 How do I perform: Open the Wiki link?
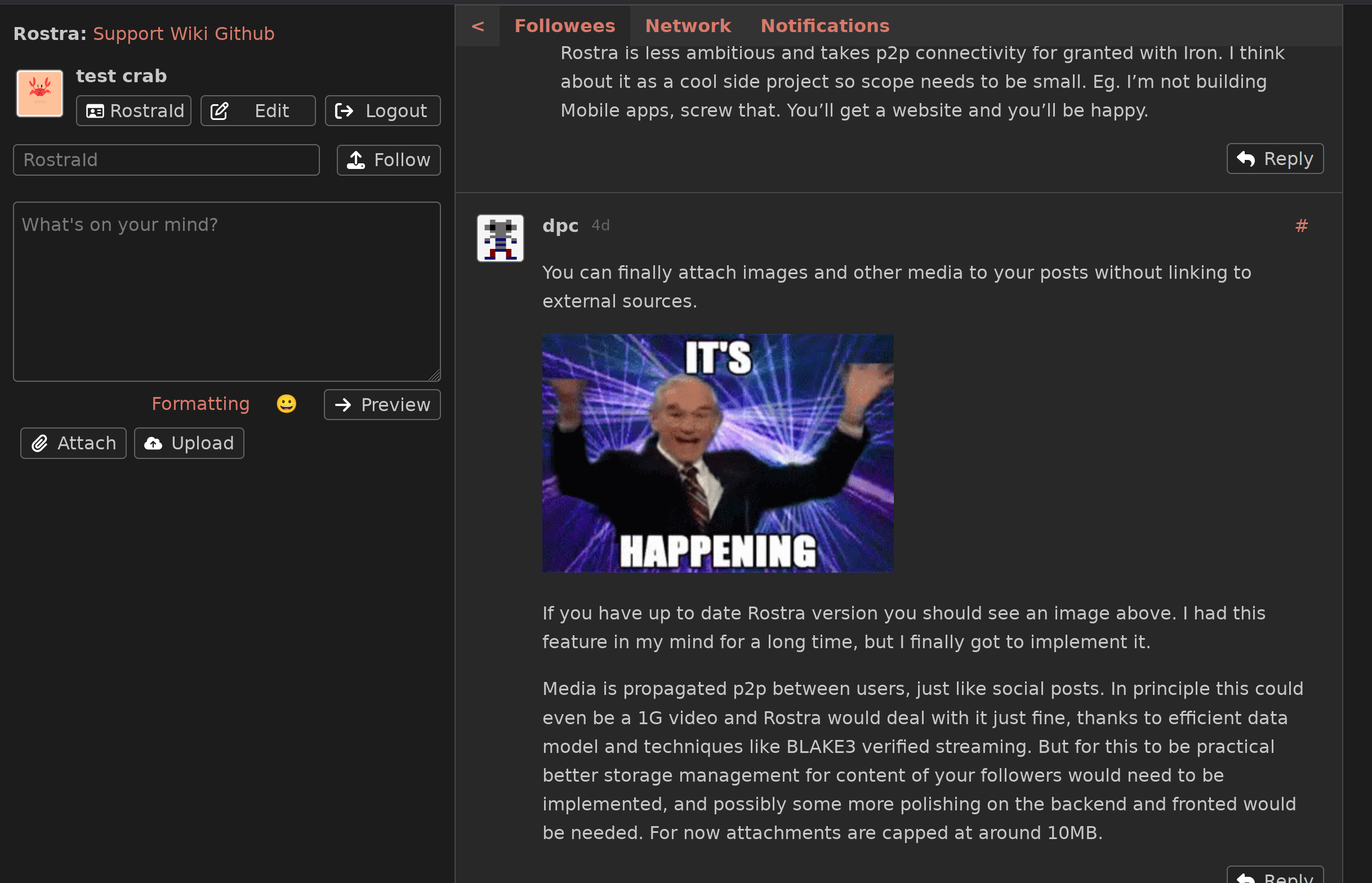coord(189,34)
